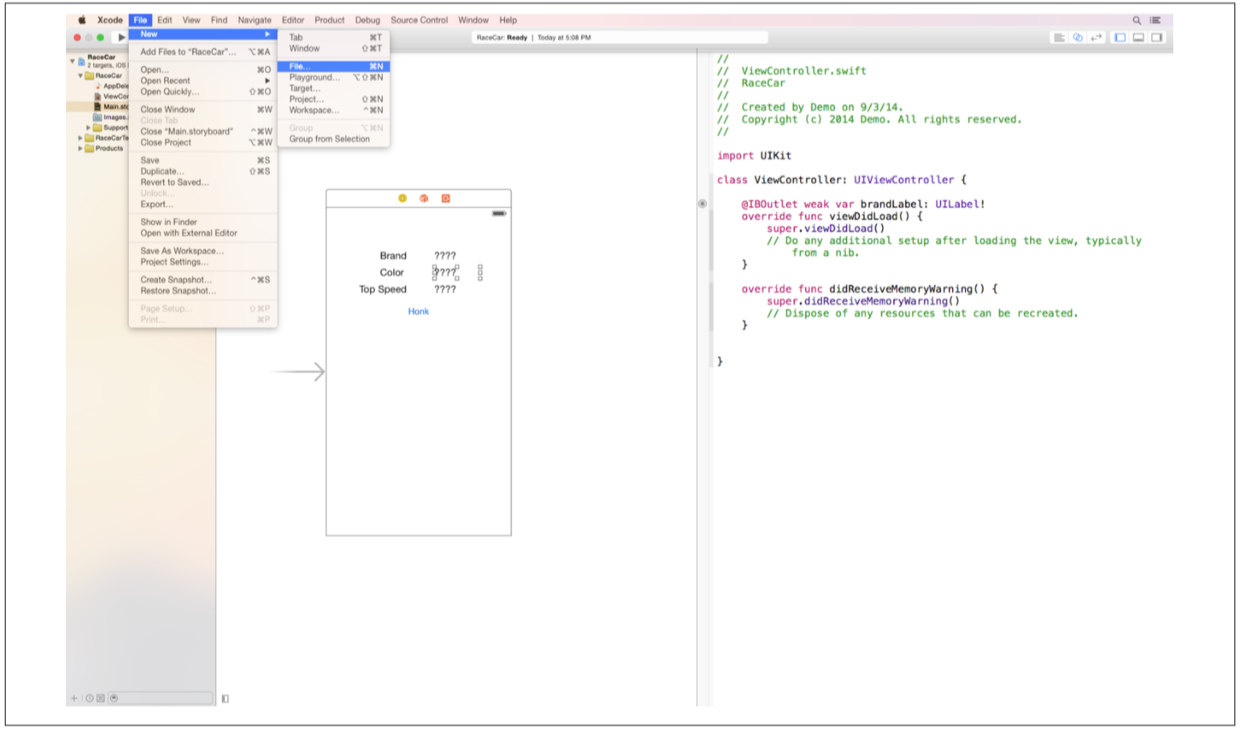Switch to the Version editor icon
Viewport: 1240px width, 731px height.
(1096, 38)
